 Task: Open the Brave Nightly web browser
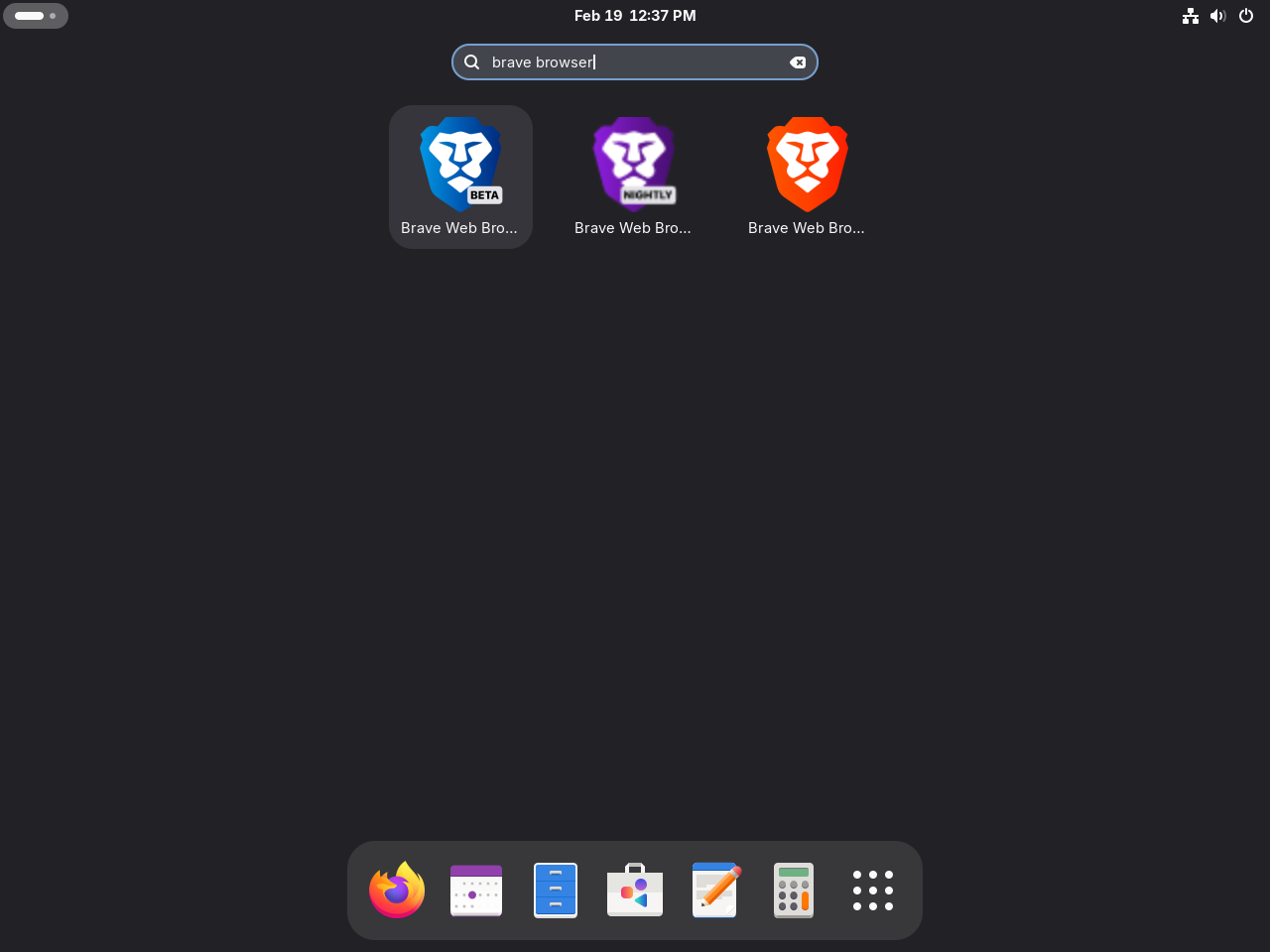pyautogui.click(x=634, y=165)
